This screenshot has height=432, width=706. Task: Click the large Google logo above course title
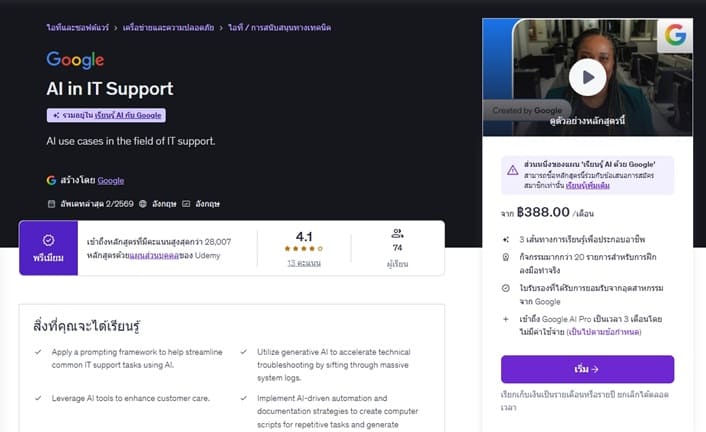click(75, 60)
